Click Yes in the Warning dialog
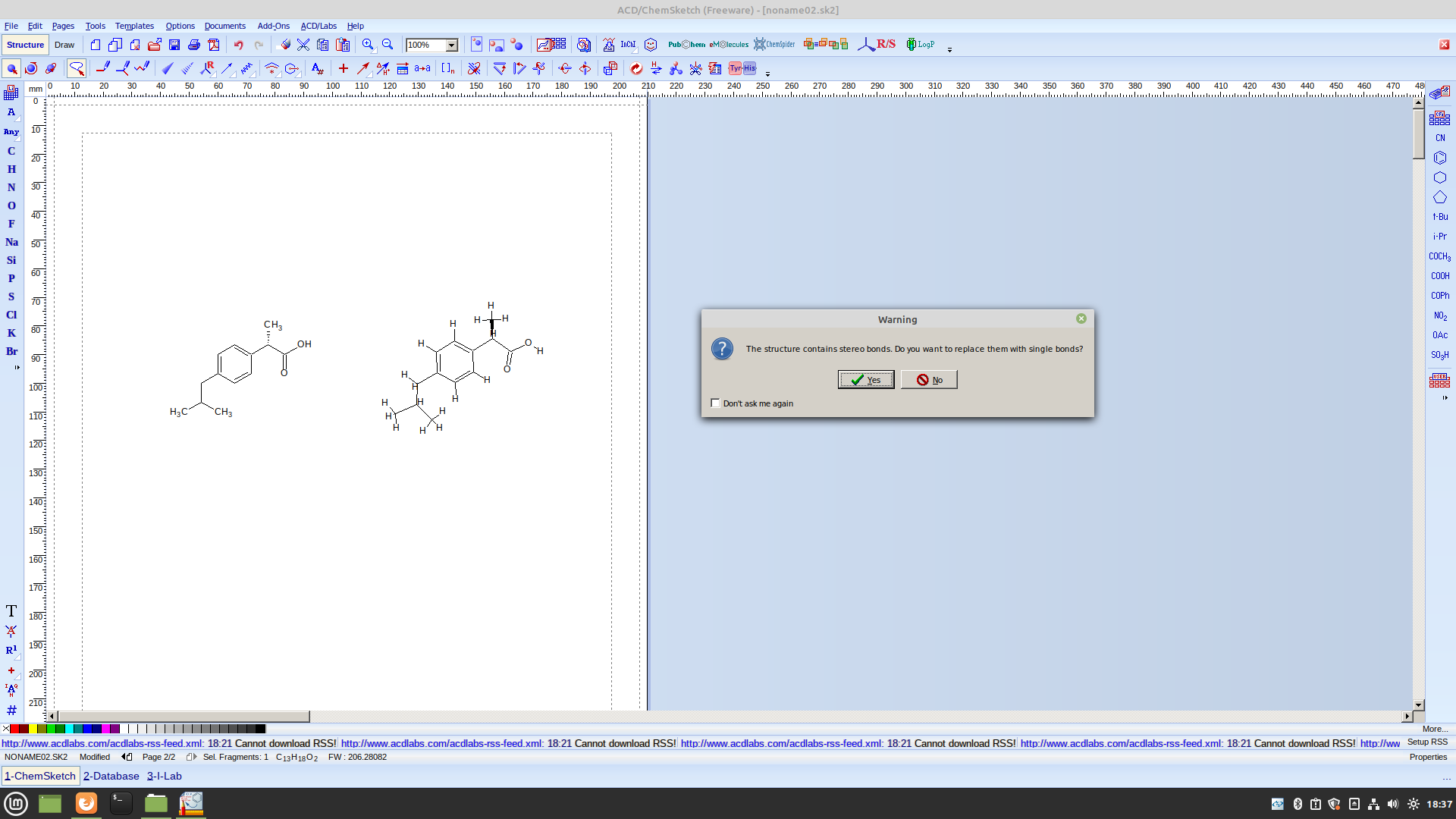This screenshot has height=819, width=1456. [x=865, y=380]
